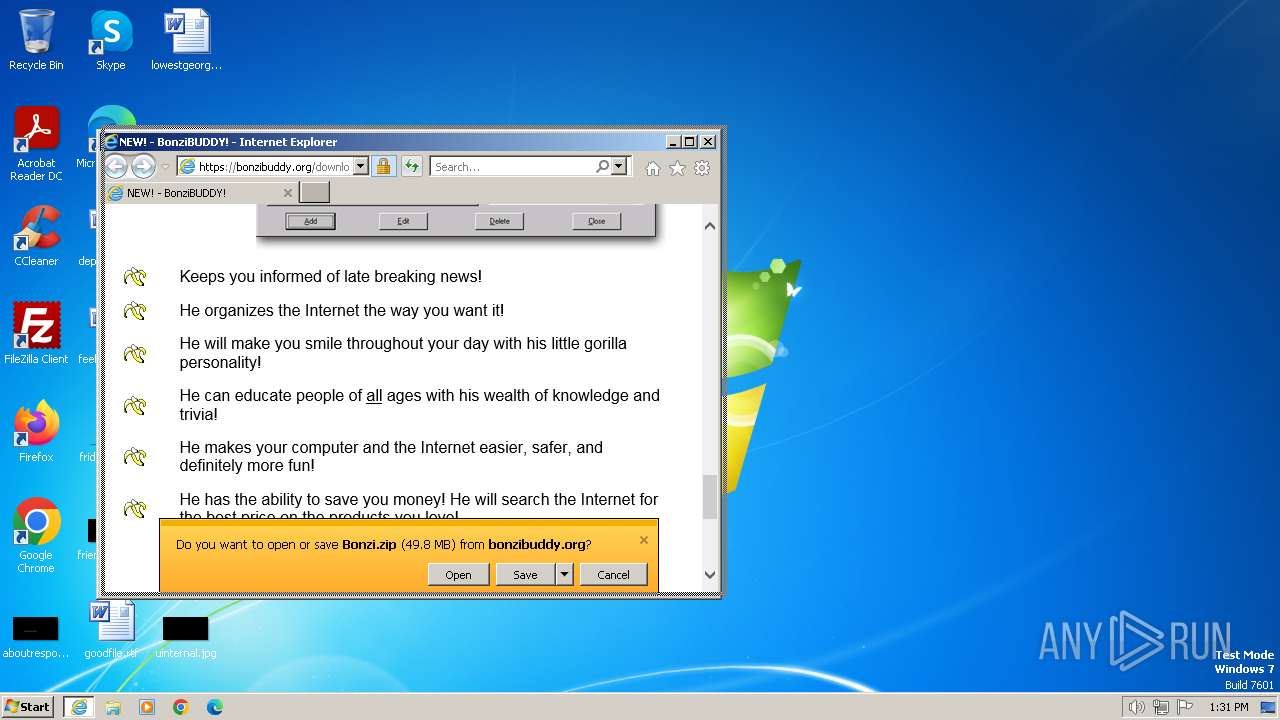Open FileZilla Client shortcut
1280x720 pixels.
(36, 333)
